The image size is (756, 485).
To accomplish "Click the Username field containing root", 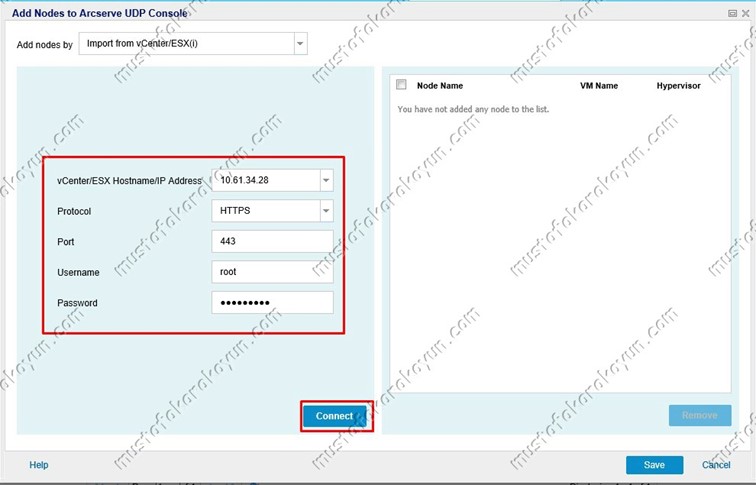I will (x=272, y=272).
